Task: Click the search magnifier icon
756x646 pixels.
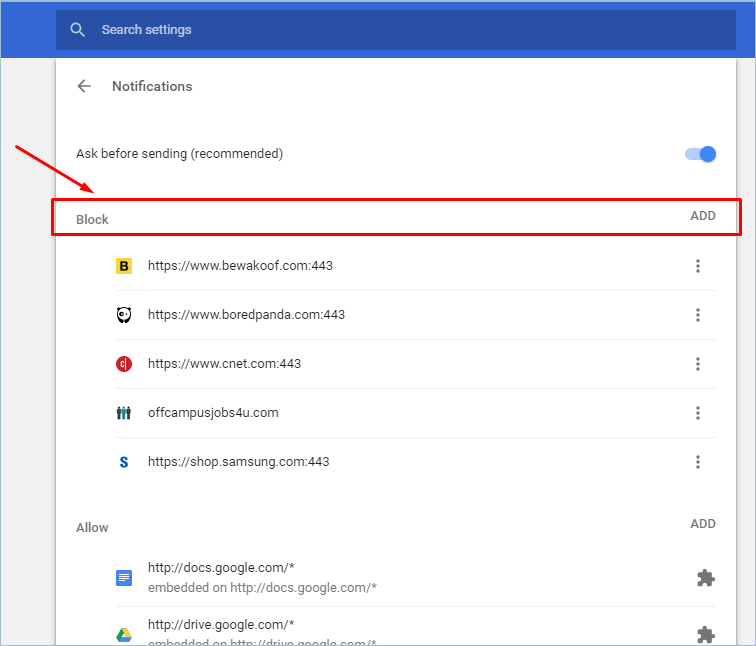Action: (x=78, y=30)
